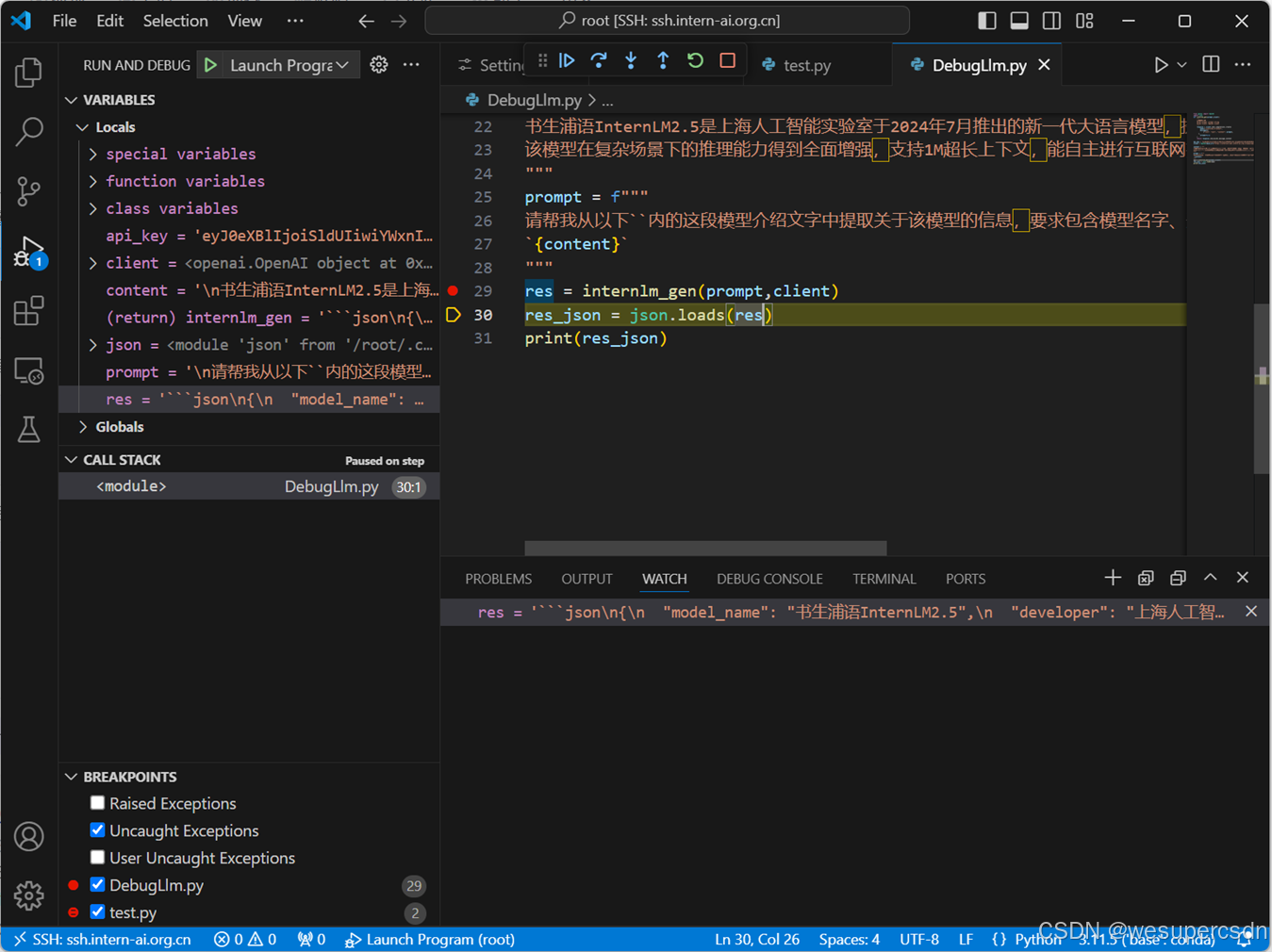Screen dimensions: 1272x952
Task: Step Into in the debug toolbar
Action: (631, 60)
